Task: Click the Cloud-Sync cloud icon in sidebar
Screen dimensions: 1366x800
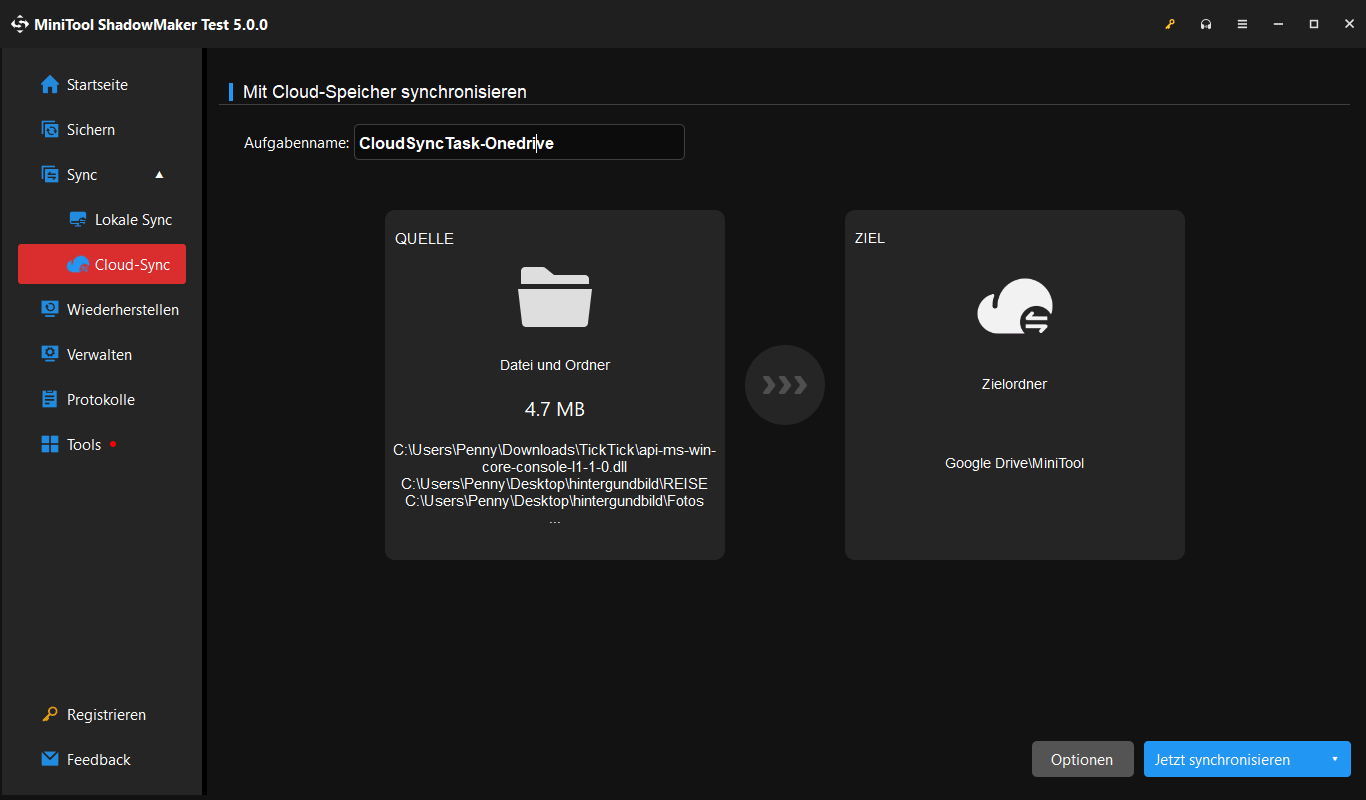Action: (x=78, y=265)
